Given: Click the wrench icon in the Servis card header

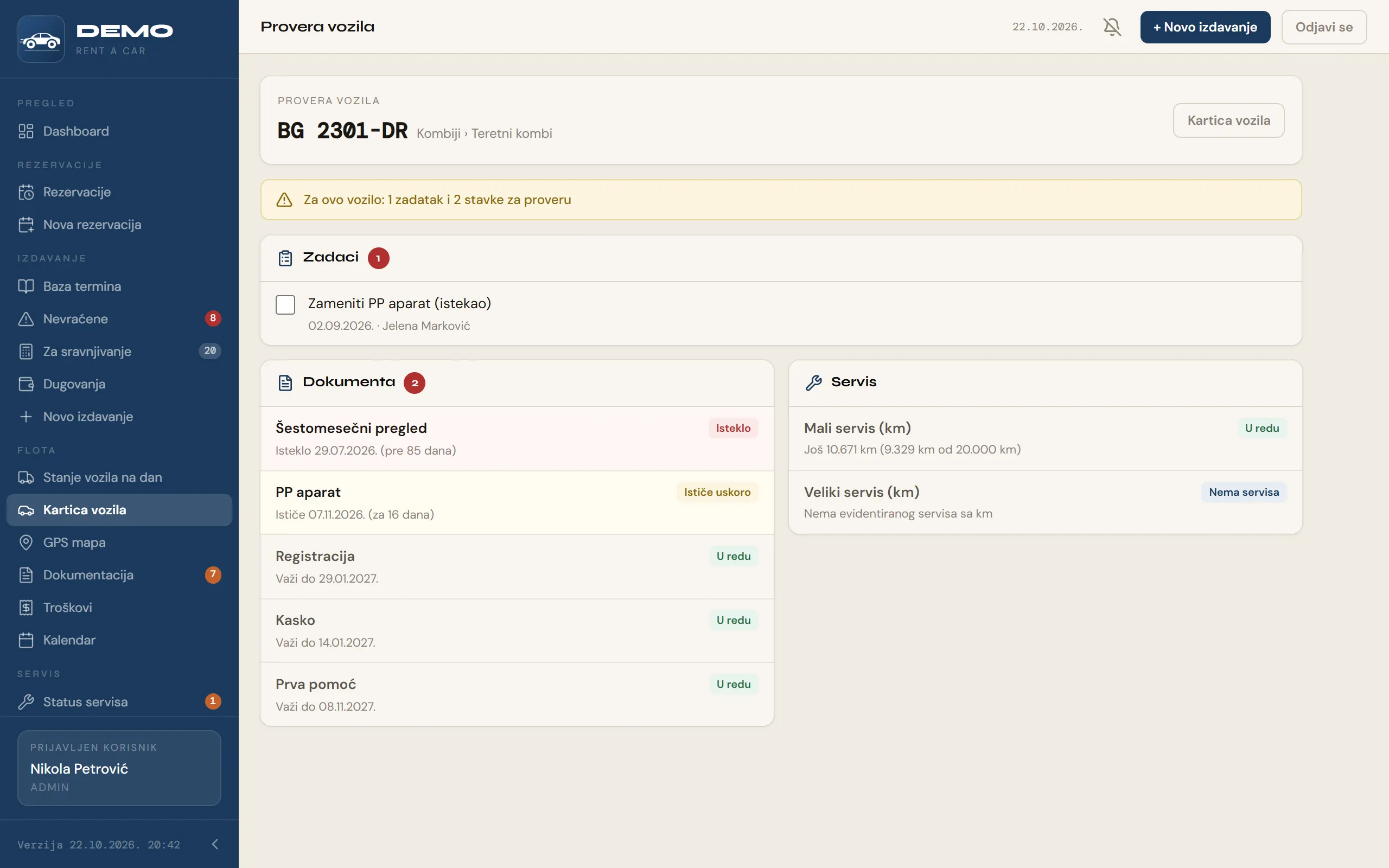Looking at the screenshot, I should point(814,382).
